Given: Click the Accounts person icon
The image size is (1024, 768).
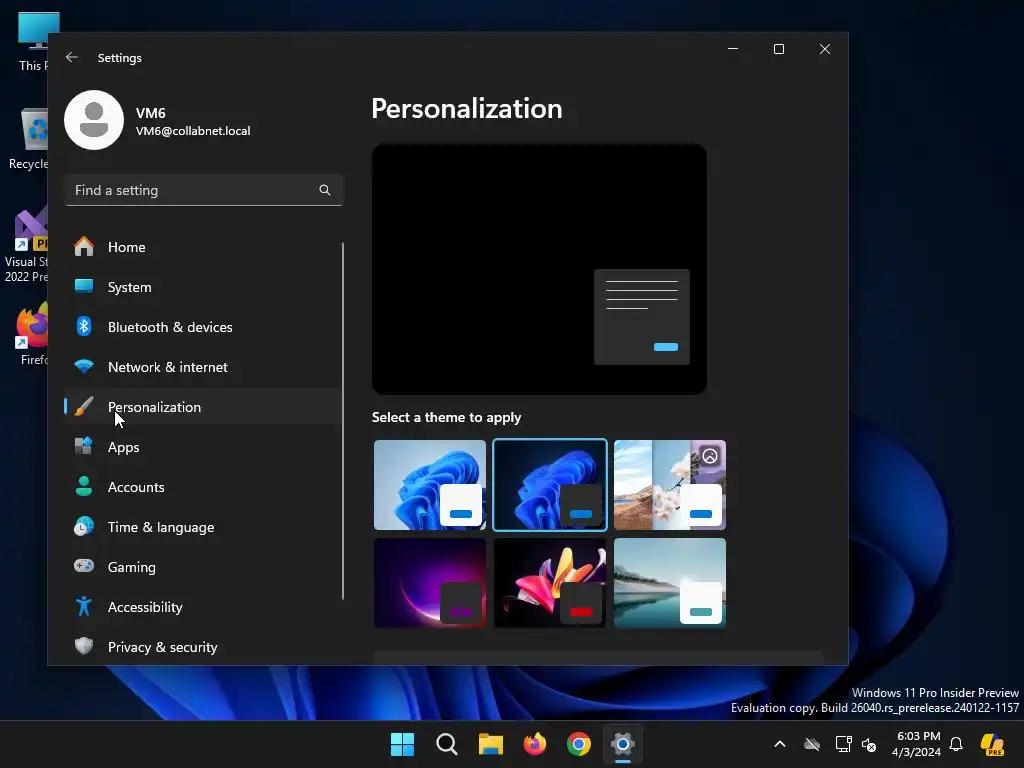Looking at the screenshot, I should click(x=84, y=487).
